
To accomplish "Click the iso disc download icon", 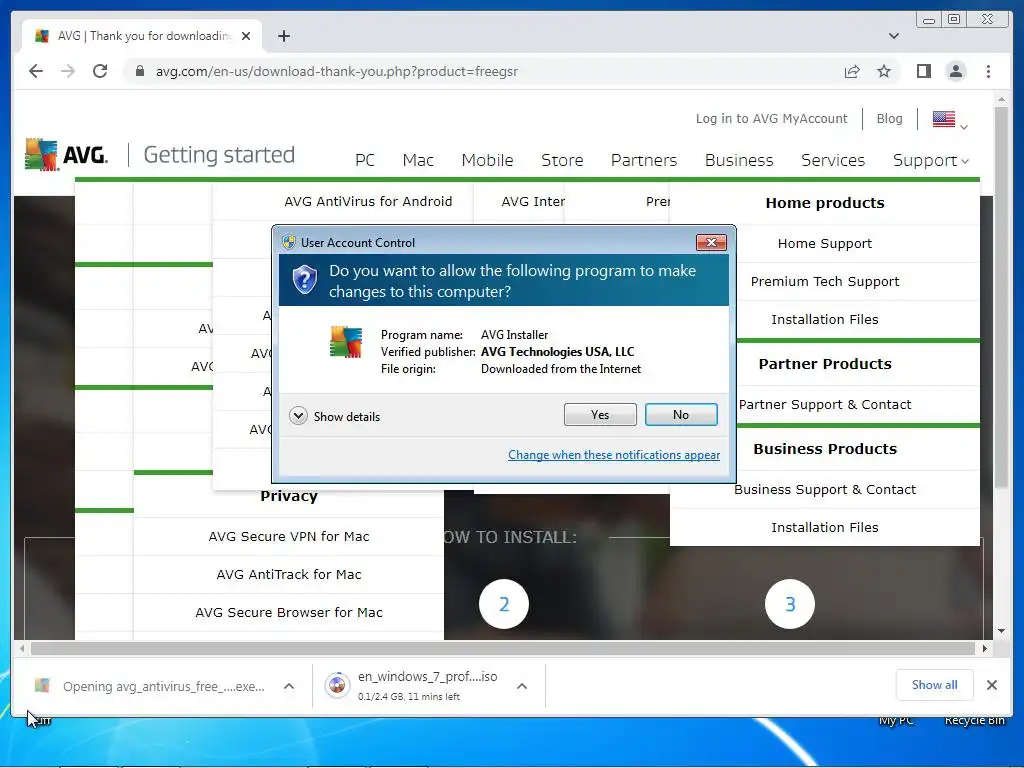I will (338, 685).
